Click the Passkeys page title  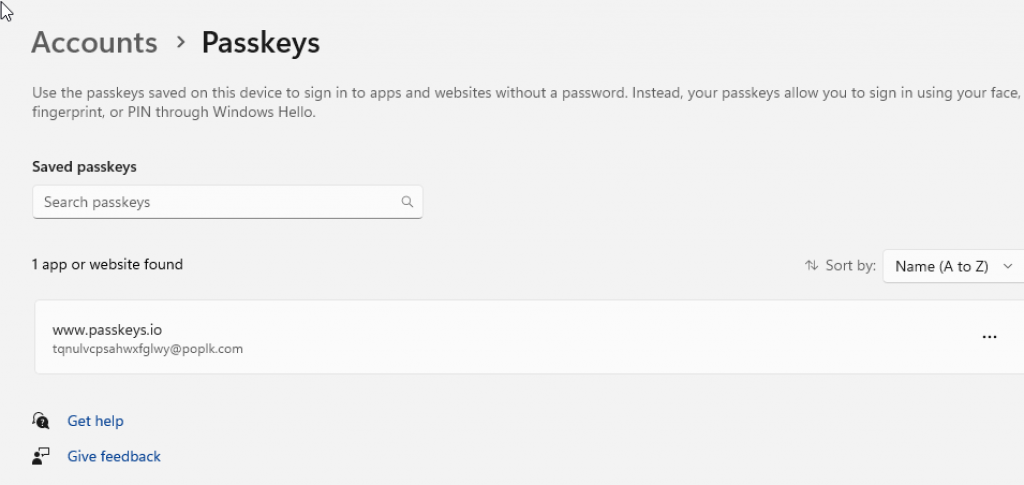[x=260, y=43]
